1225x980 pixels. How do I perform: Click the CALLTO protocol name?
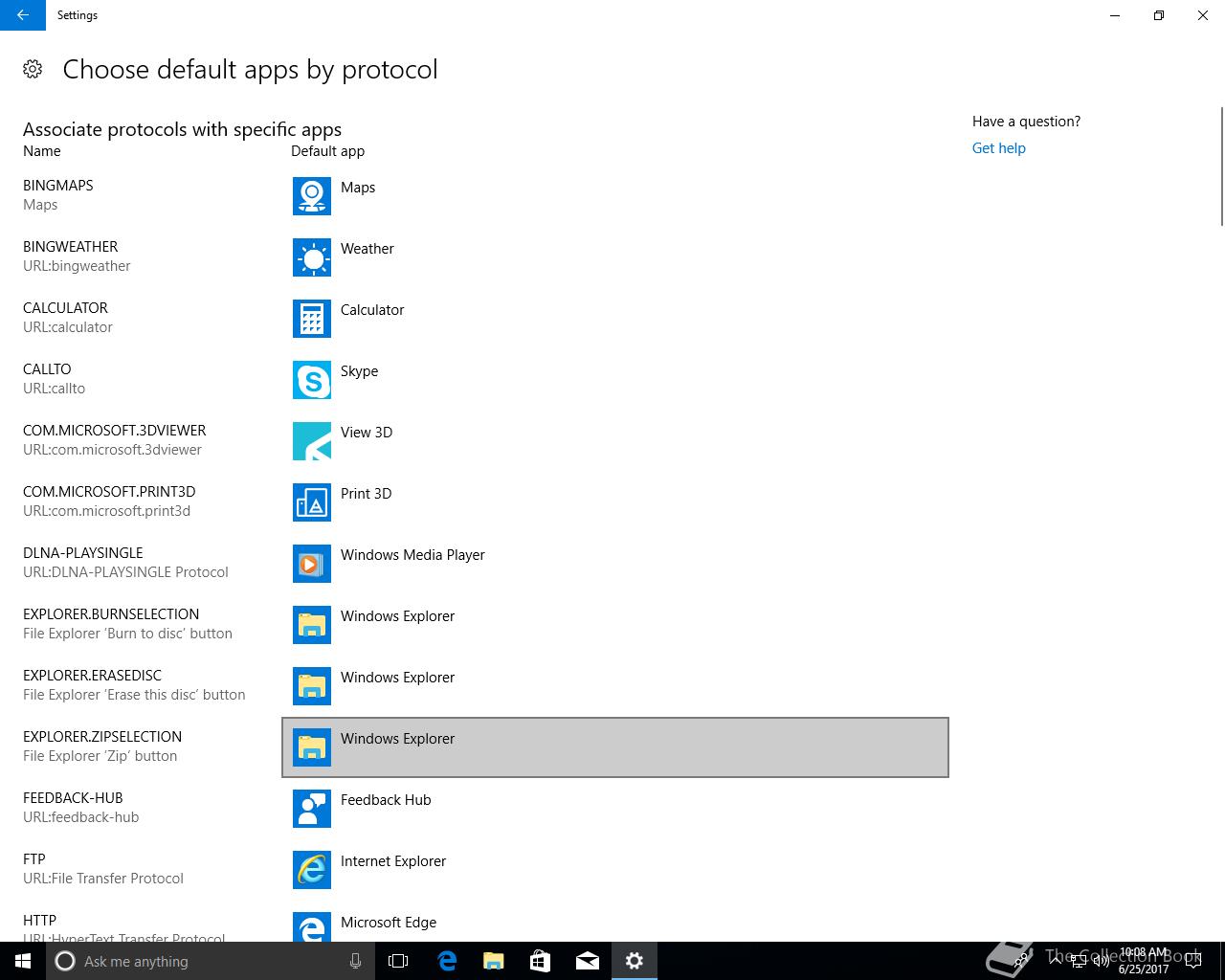47,369
